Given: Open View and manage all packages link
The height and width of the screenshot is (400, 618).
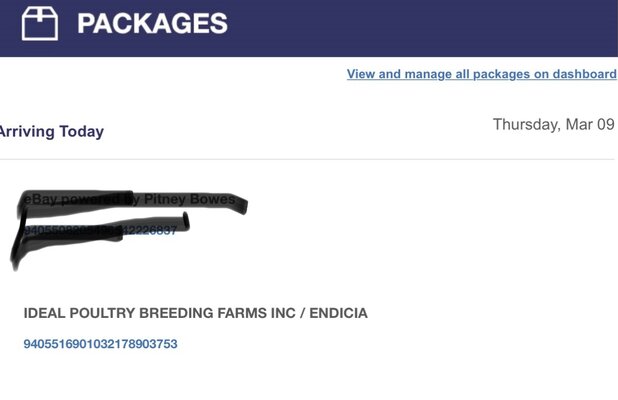Looking at the screenshot, I should click(x=481, y=74).
